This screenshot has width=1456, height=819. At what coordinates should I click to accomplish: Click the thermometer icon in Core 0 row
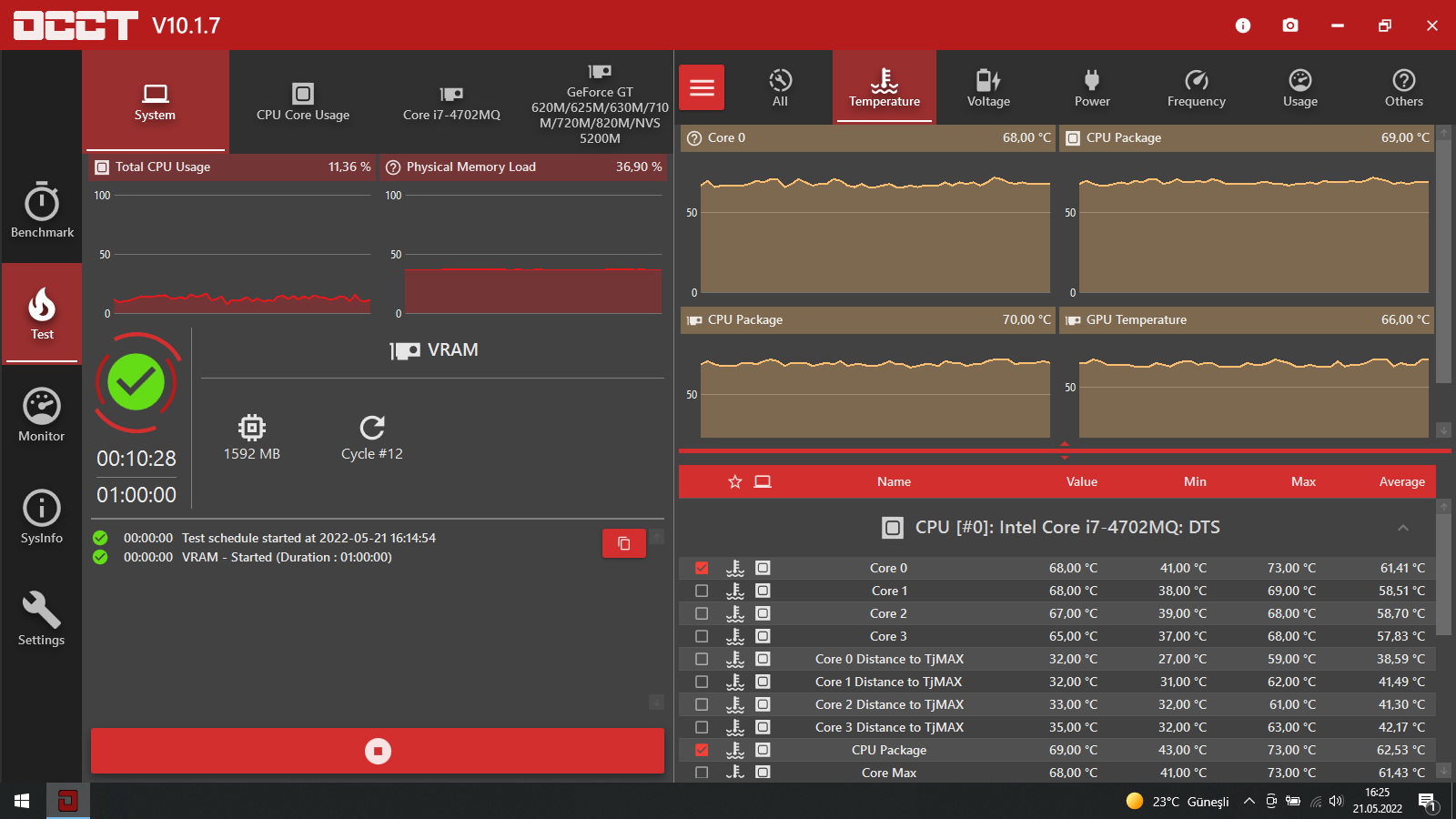[735, 568]
